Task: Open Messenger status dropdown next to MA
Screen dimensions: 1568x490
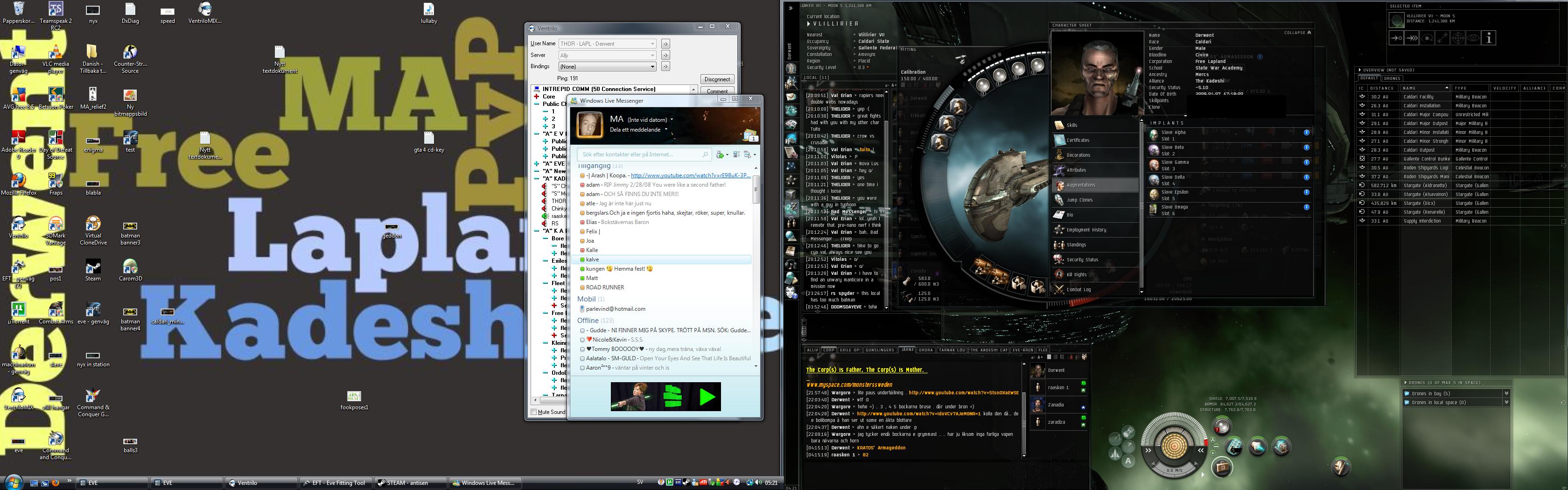Action: coord(672,120)
